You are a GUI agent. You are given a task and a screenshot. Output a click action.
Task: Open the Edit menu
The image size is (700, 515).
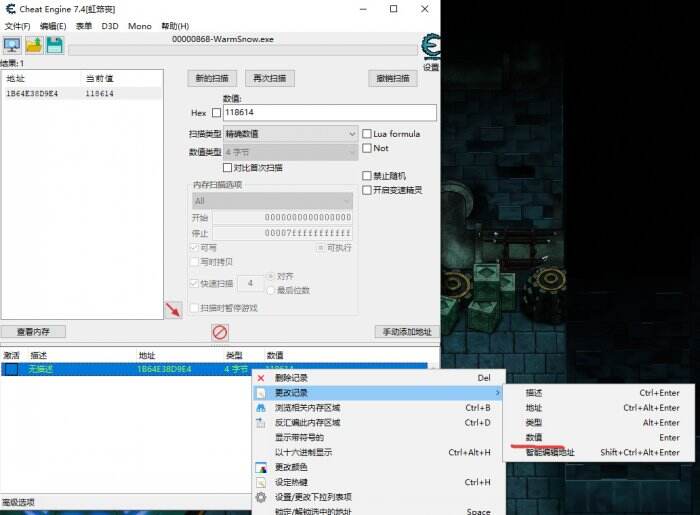pyautogui.click(x=53, y=26)
